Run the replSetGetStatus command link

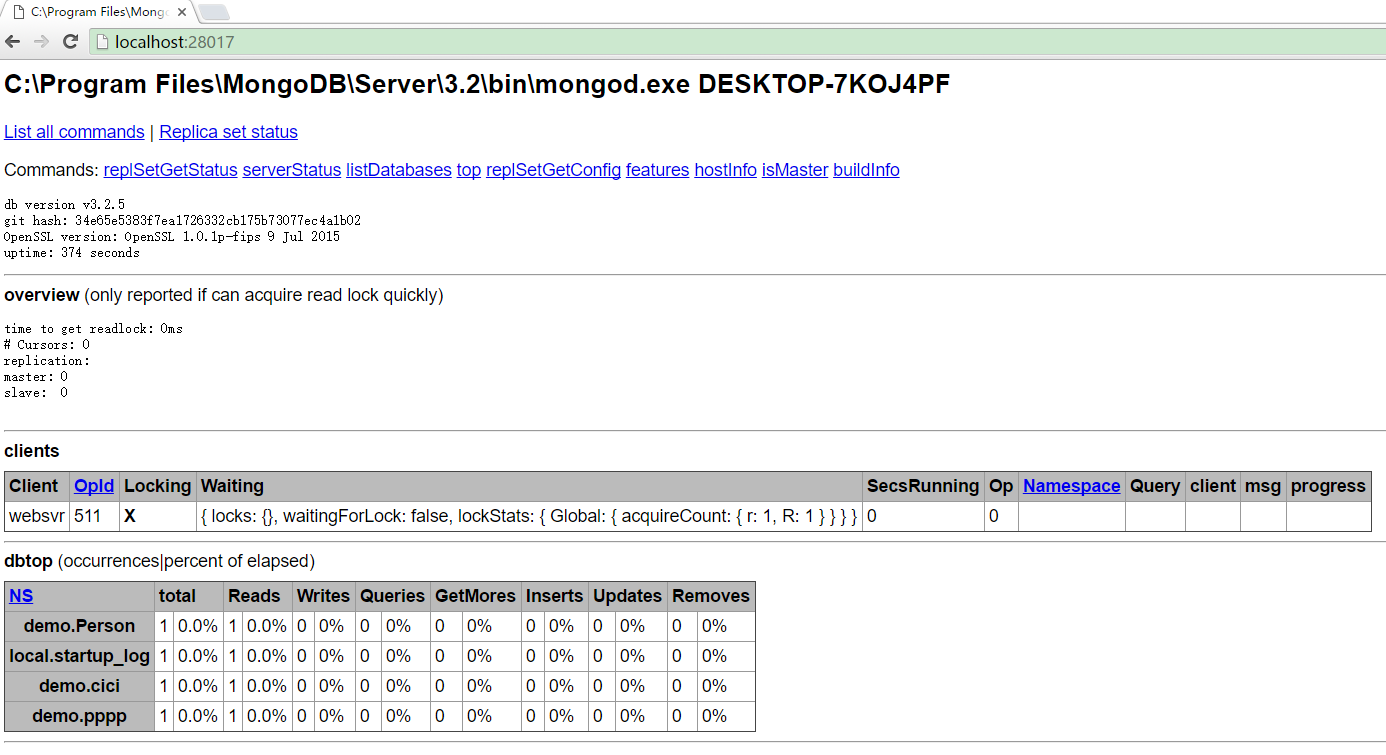[x=170, y=170]
